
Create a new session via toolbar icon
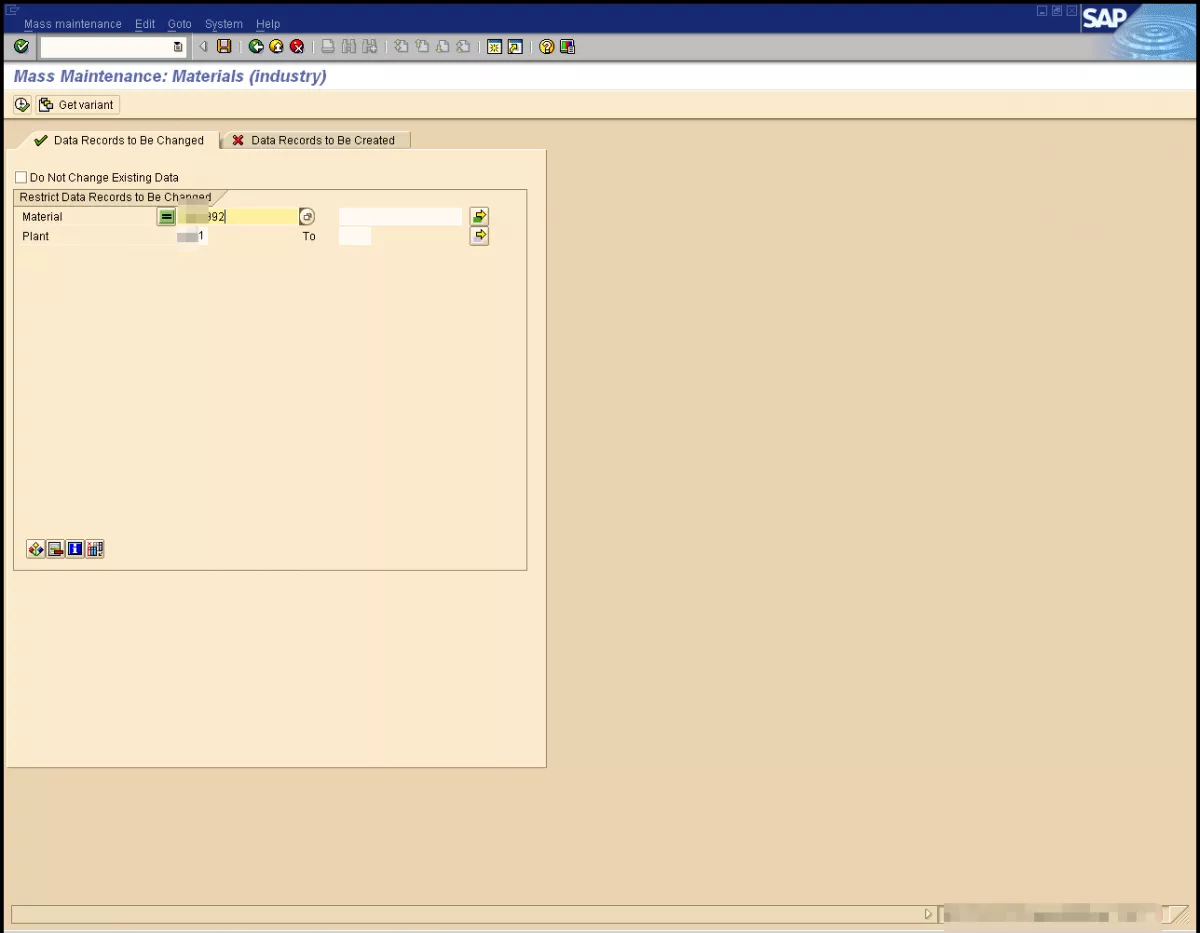coord(494,47)
